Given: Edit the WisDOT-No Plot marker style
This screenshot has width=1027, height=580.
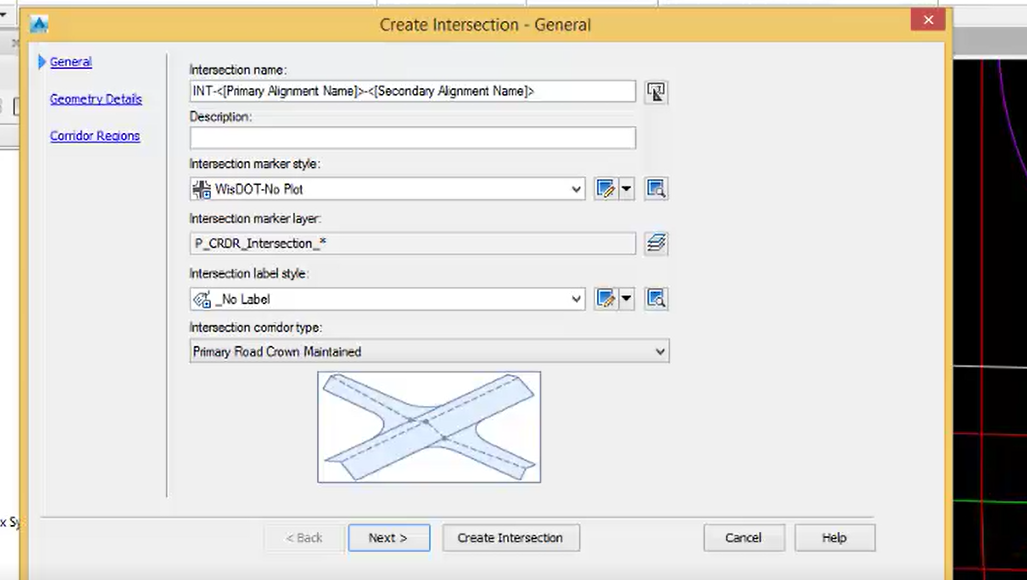Looking at the screenshot, I should (606, 189).
